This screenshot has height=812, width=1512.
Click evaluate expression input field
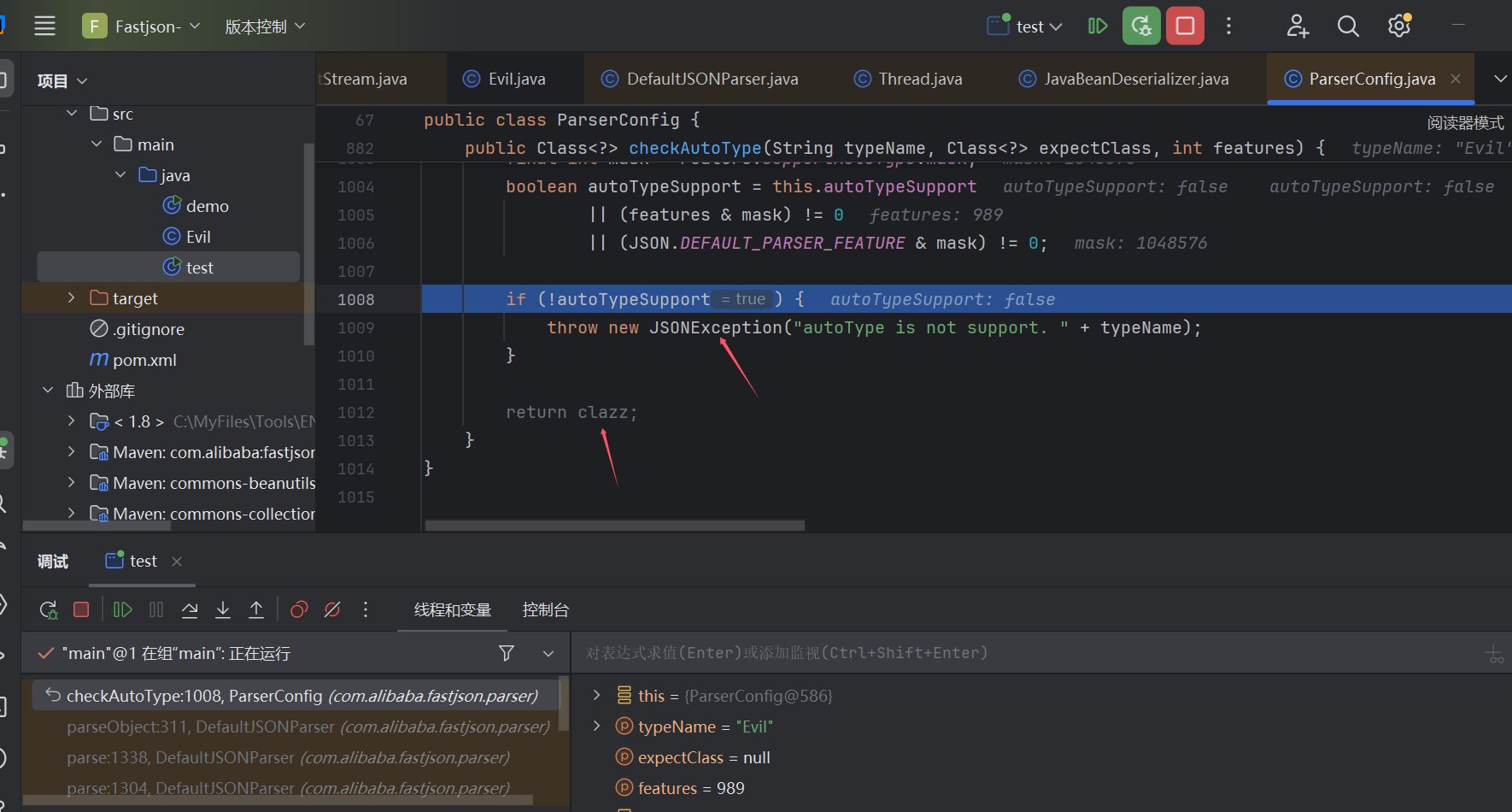[1025, 653]
